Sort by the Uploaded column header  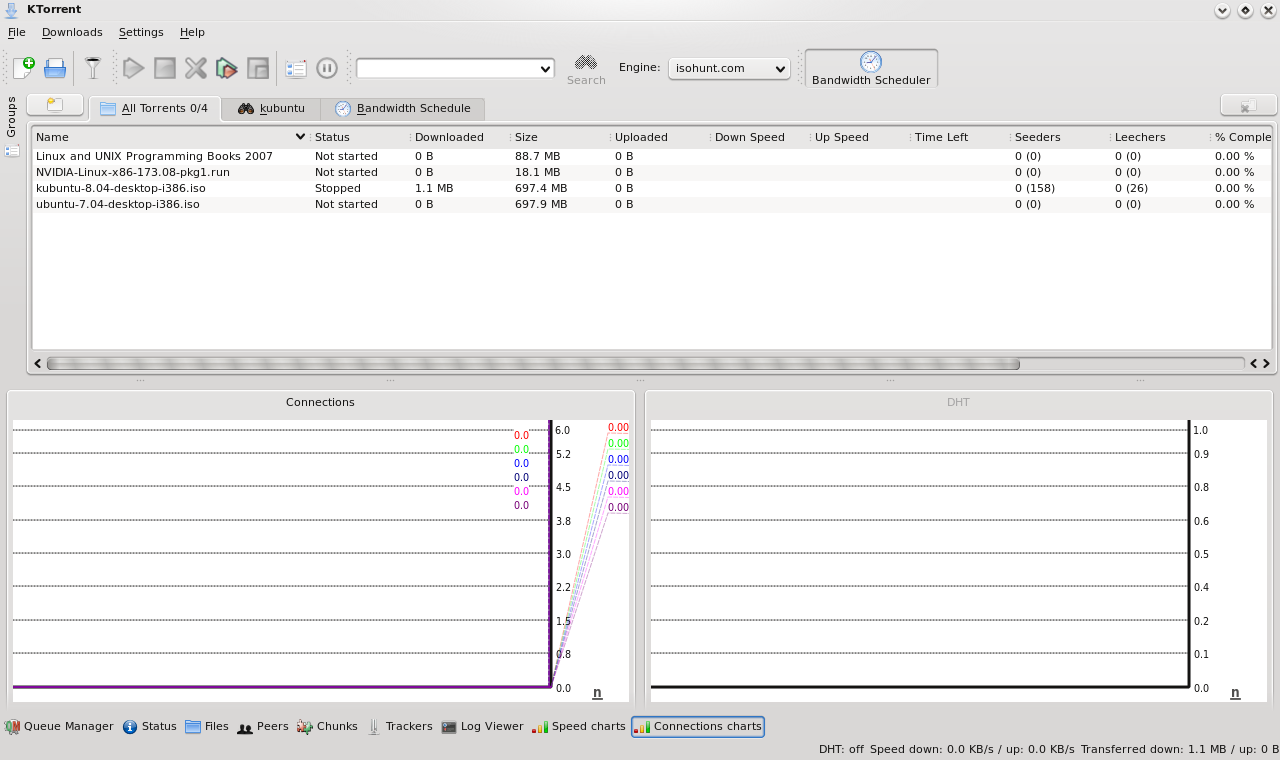point(660,137)
